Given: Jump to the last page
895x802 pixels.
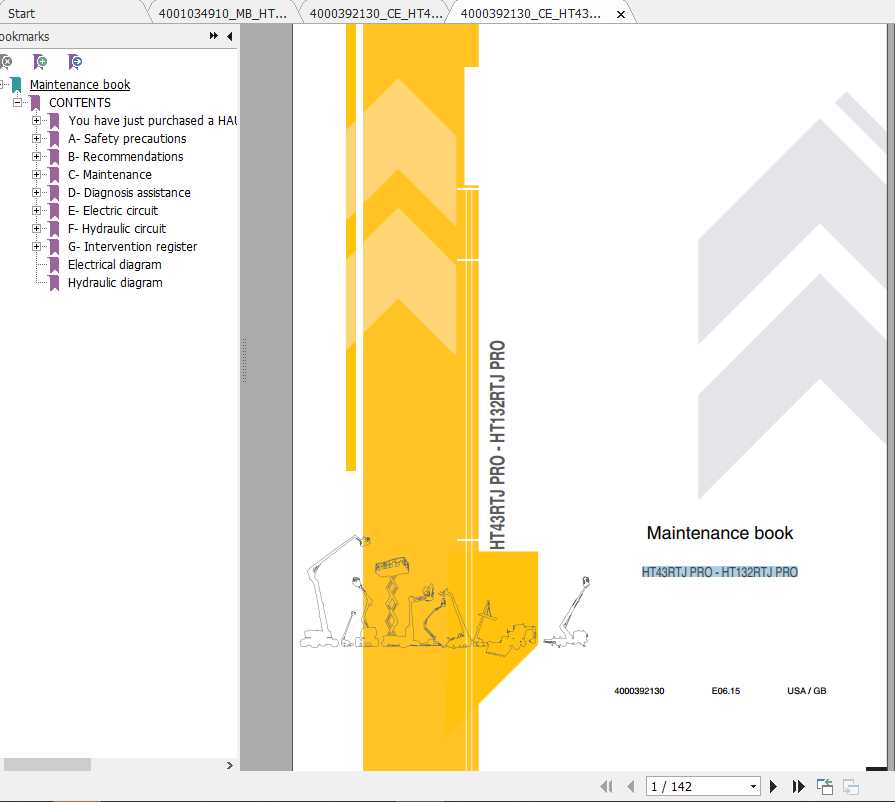Looking at the screenshot, I should tap(799, 787).
